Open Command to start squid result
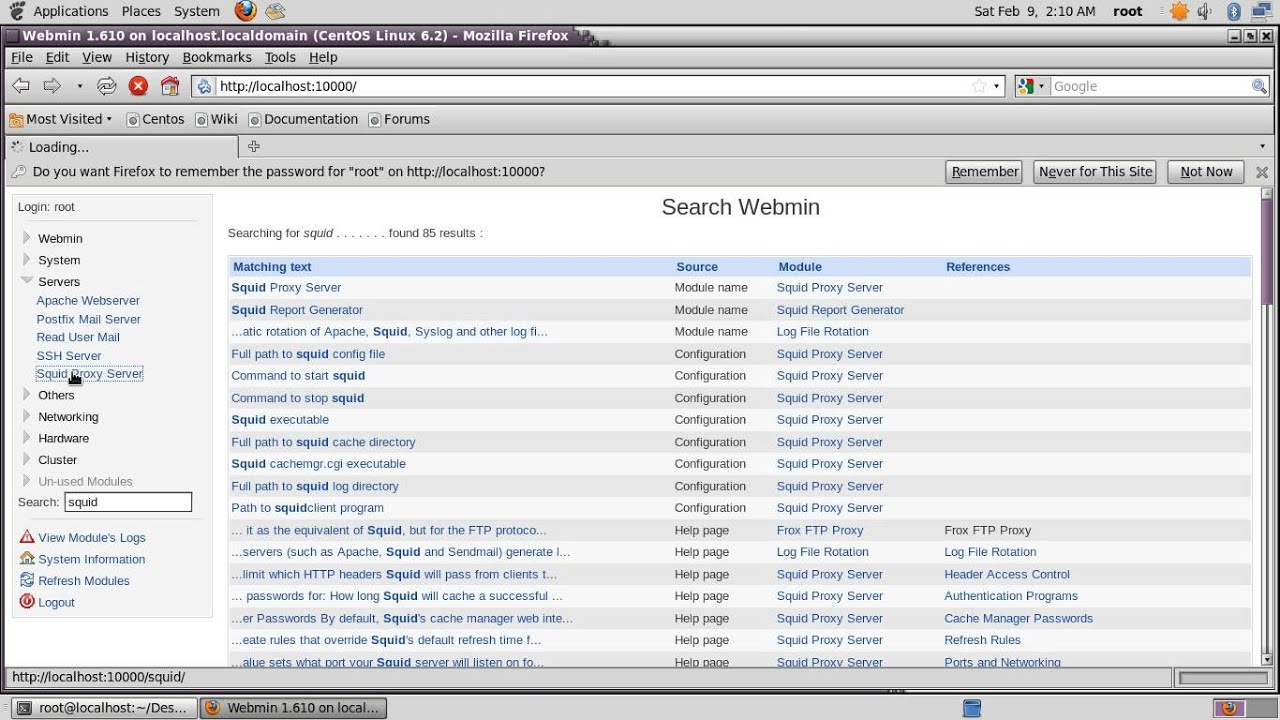The width and height of the screenshot is (1280, 720). click(298, 376)
